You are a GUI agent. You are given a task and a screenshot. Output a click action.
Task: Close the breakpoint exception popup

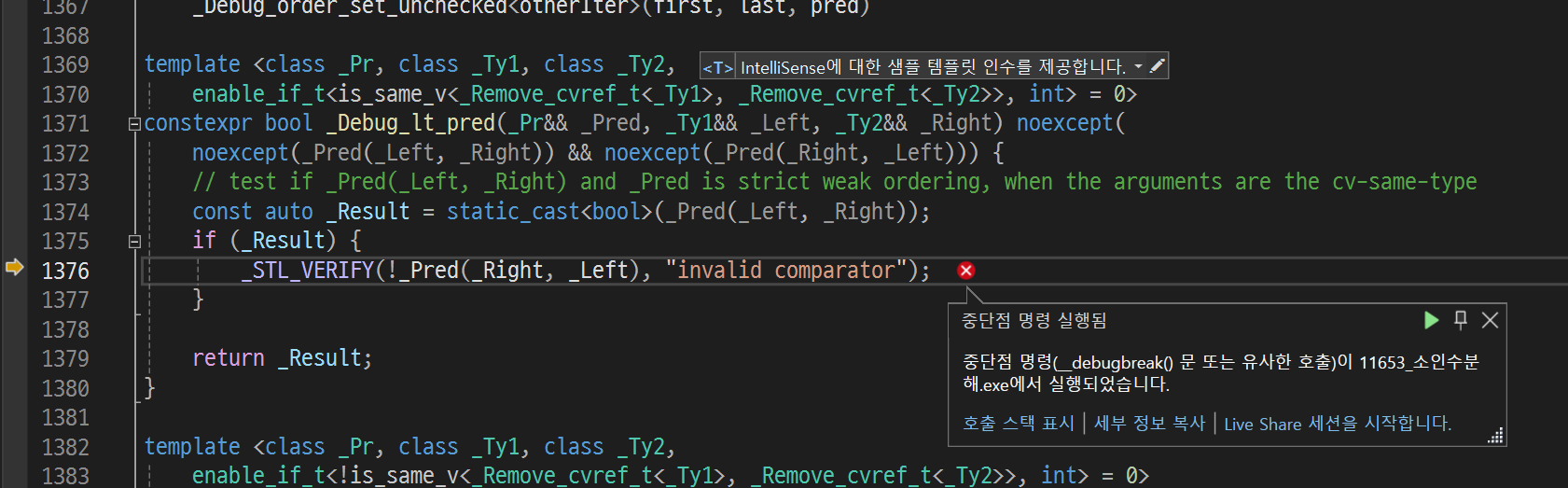[x=1491, y=320]
